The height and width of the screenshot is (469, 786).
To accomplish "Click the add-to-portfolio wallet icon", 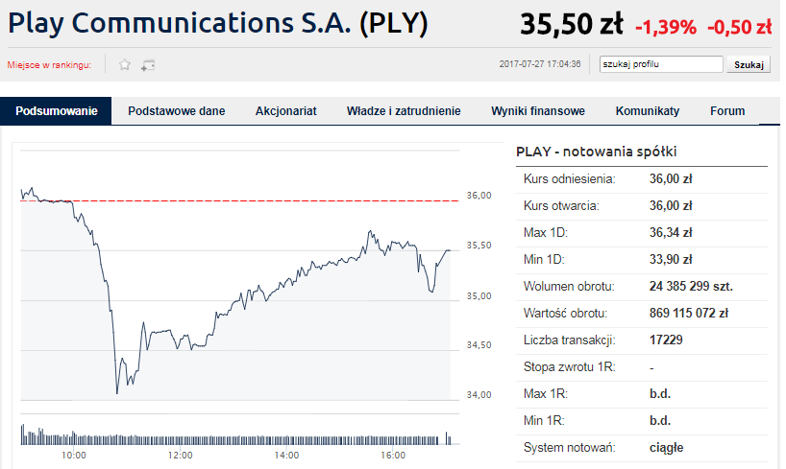I will 148,65.
